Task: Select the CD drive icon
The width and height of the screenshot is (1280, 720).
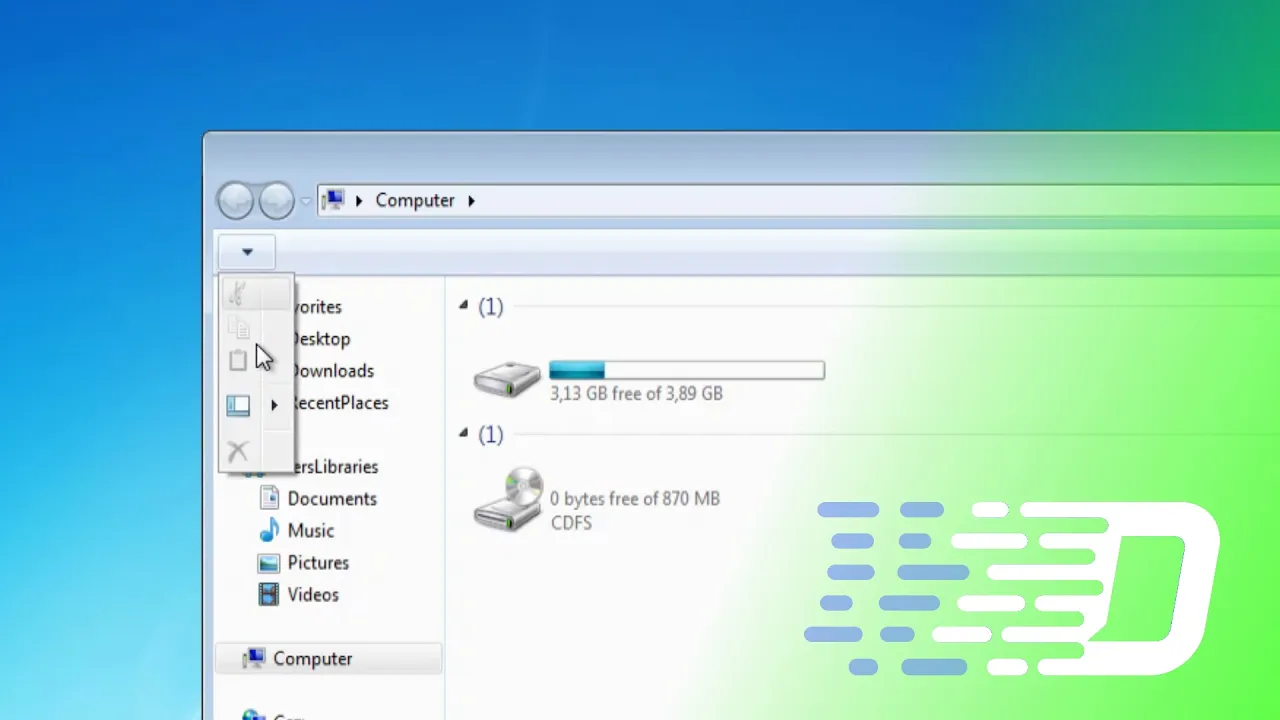Action: [507, 500]
